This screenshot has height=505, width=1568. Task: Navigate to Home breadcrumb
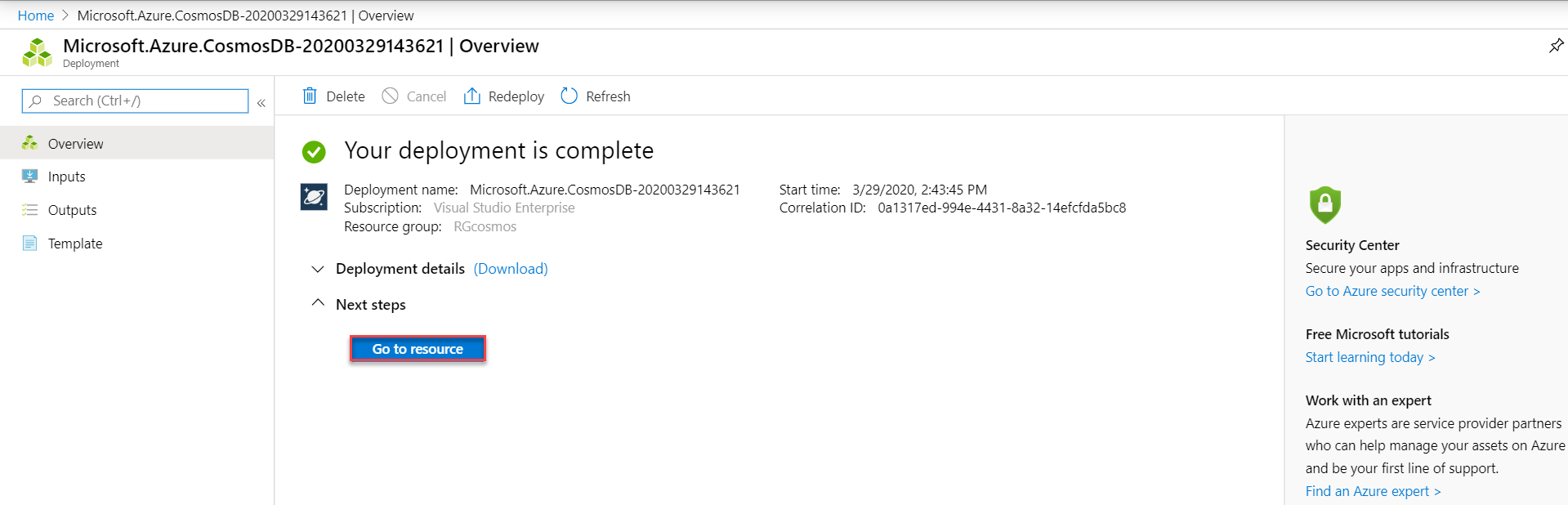(36, 16)
